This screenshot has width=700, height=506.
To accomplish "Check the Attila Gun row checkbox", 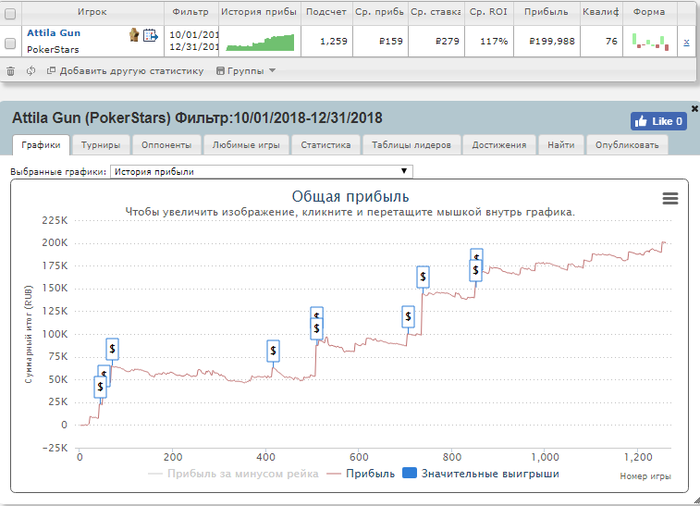I will (x=10, y=43).
